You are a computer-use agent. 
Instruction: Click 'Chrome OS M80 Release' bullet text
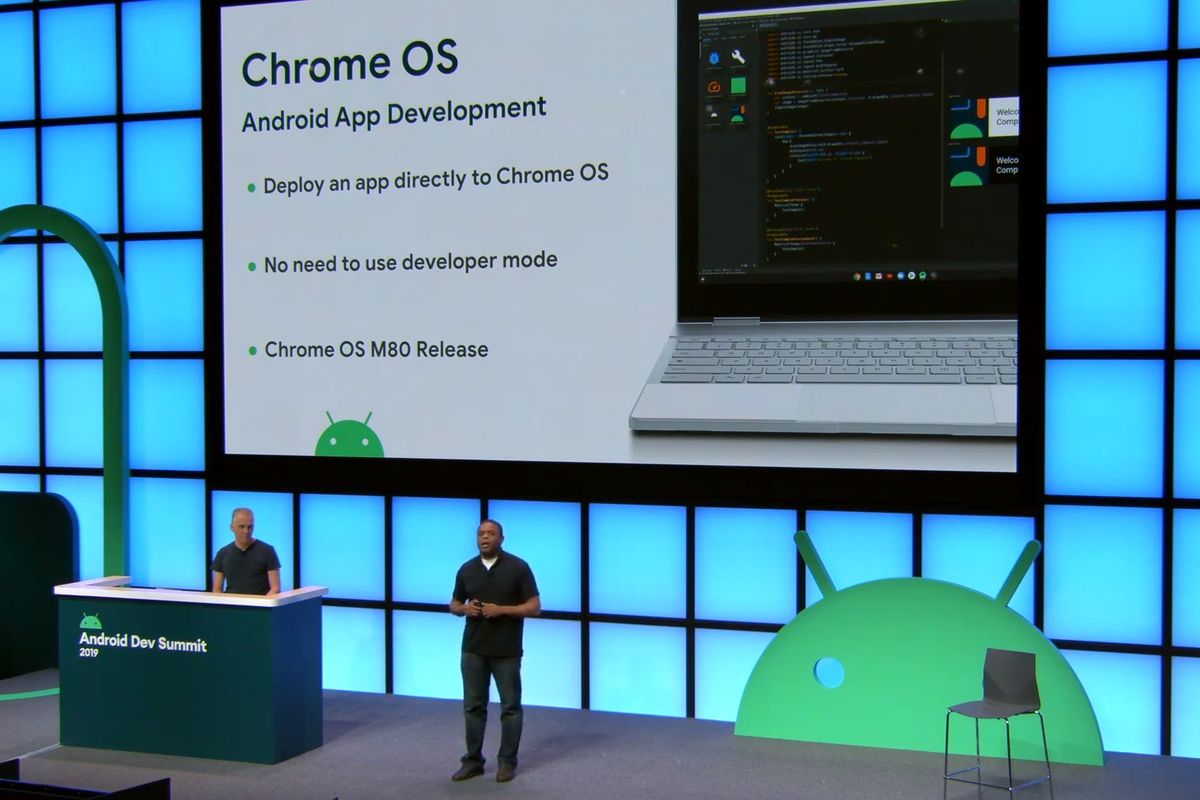(376, 350)
